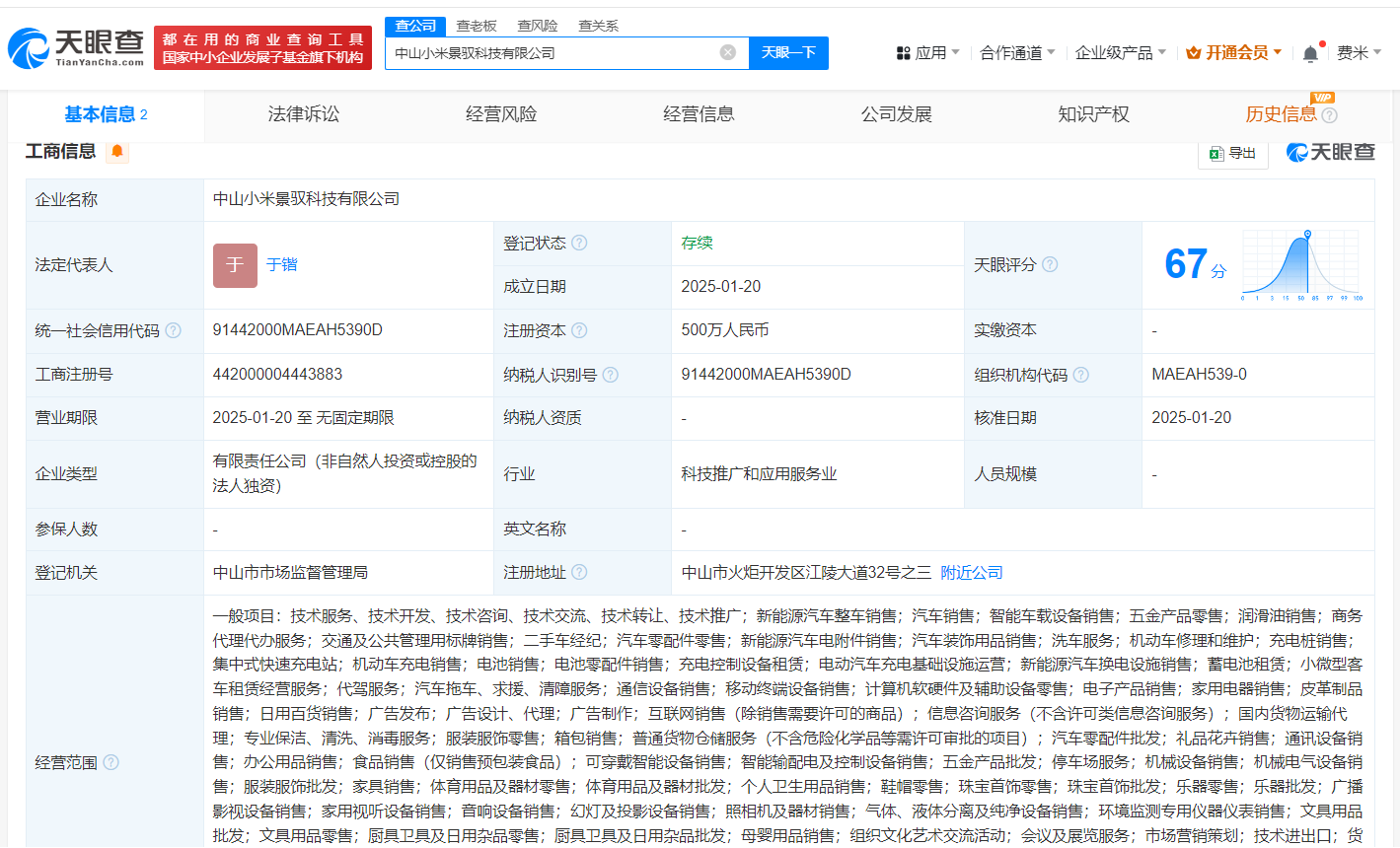1400x848 pixels.
Task: Select the 查老板 tab
Action: coord(477,26)
